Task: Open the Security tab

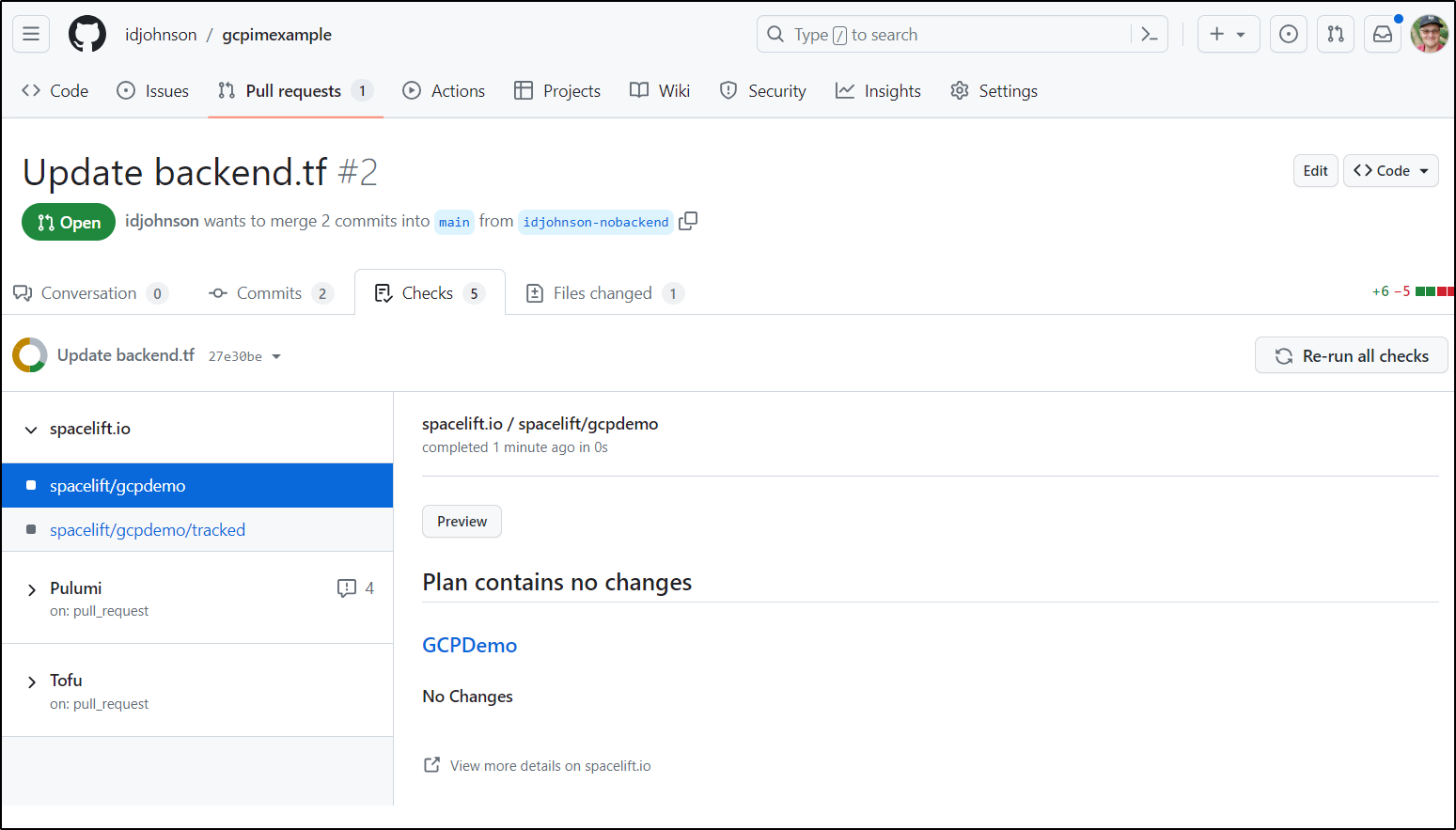Action: pos(763,91)
